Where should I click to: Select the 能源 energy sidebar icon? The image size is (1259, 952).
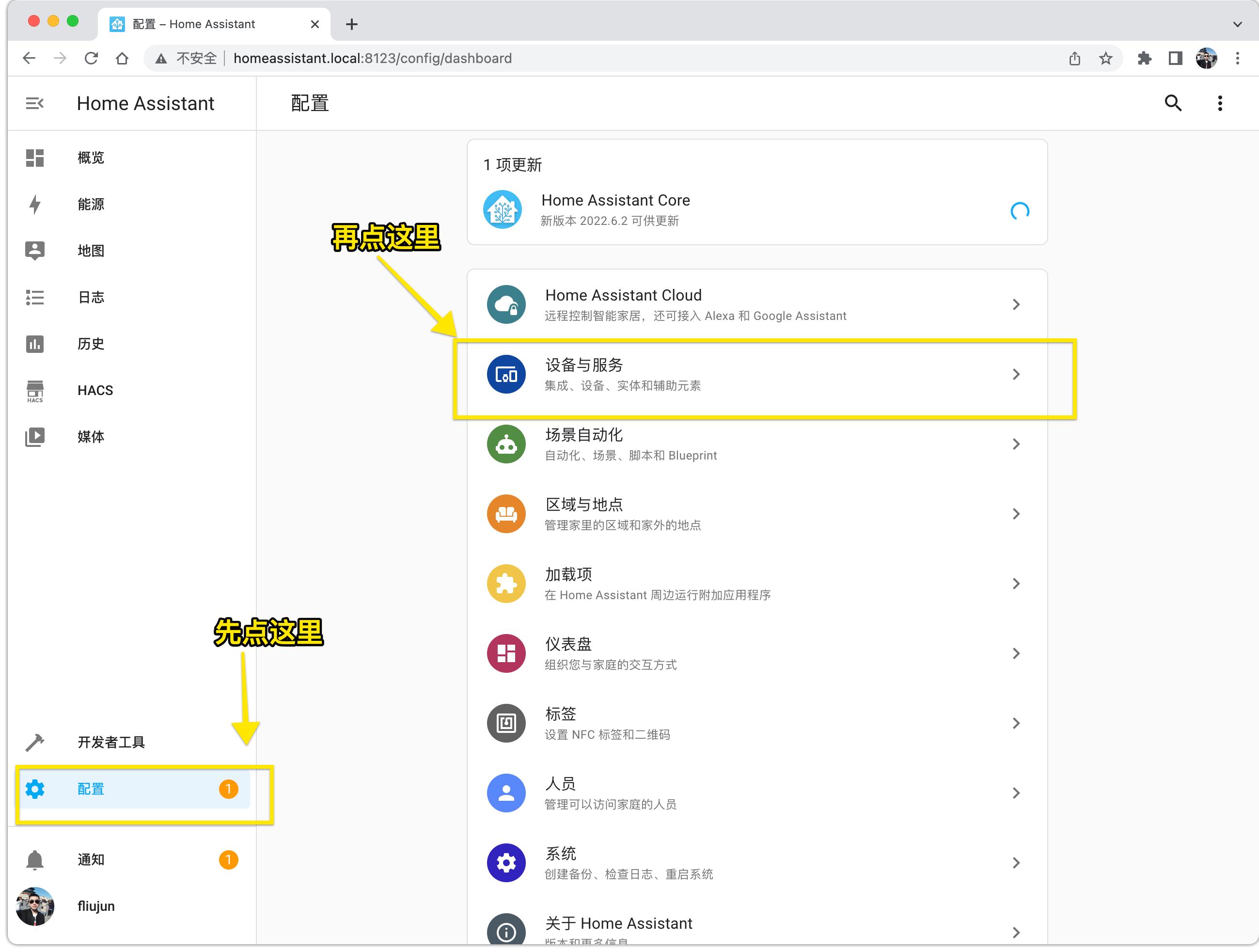(x=91, y=205)
